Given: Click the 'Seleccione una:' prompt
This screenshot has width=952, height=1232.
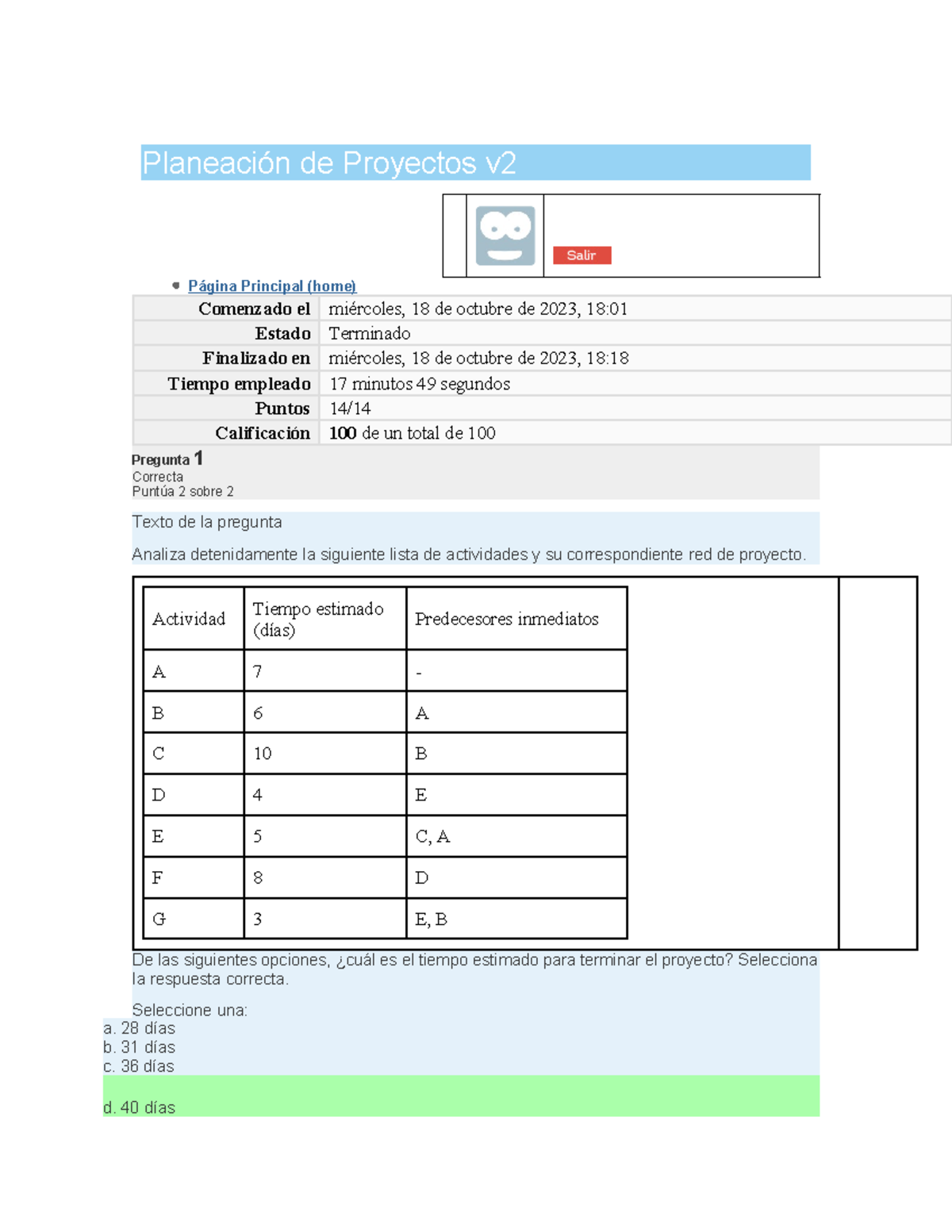Looking at the screenshot, I should (x=190, y=1010).
